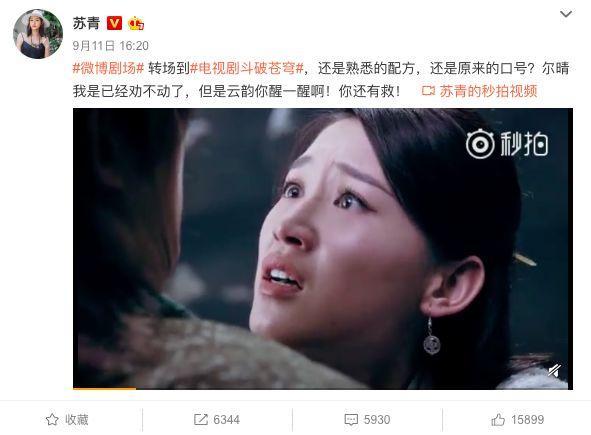
Task: Add post to favorites via 收藏 label
Action: tap(77, 420)
